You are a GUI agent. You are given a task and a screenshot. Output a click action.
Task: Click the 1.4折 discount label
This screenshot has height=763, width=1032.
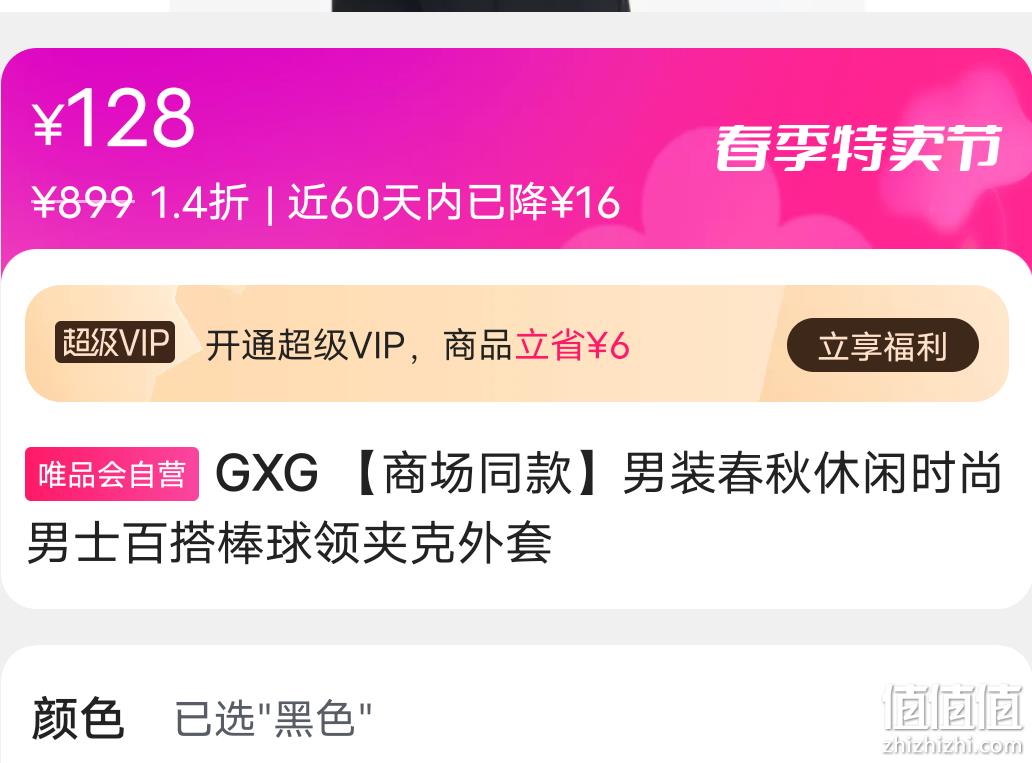point(199,201)
